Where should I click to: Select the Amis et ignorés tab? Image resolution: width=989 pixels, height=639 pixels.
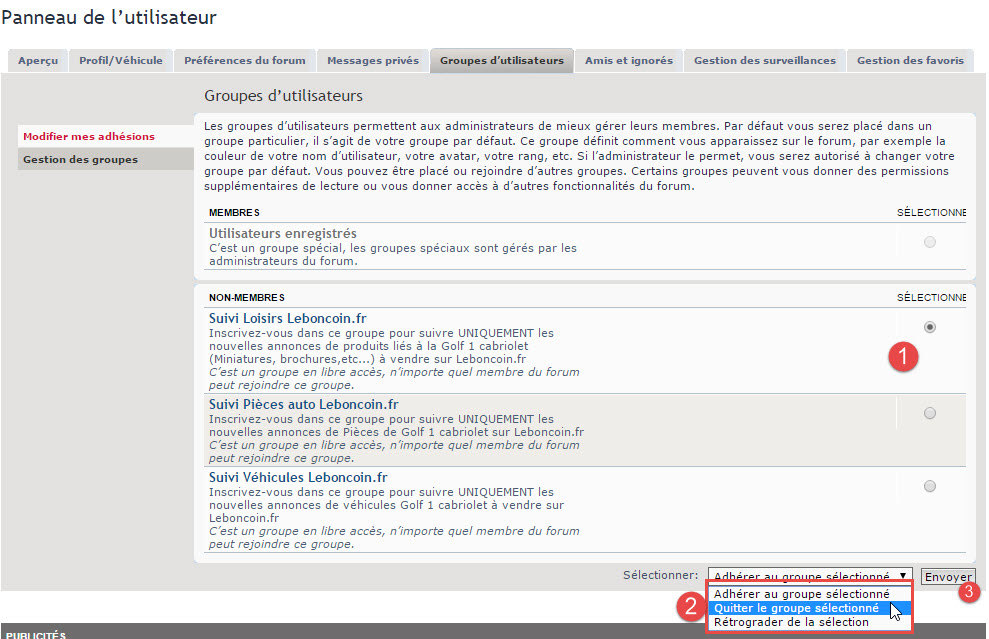pyautogui.click(x=628, y=60)
